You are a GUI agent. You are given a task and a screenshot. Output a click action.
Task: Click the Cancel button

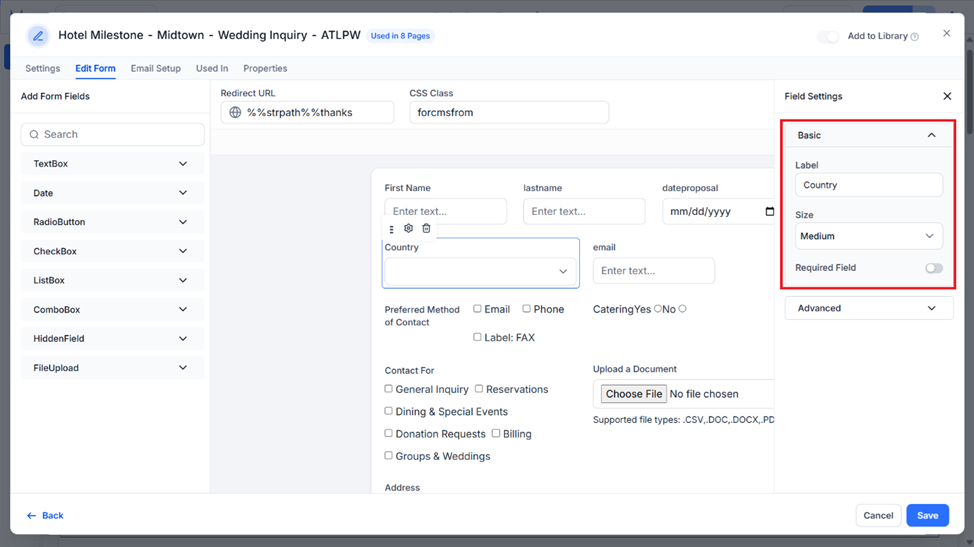coord(878,515)
